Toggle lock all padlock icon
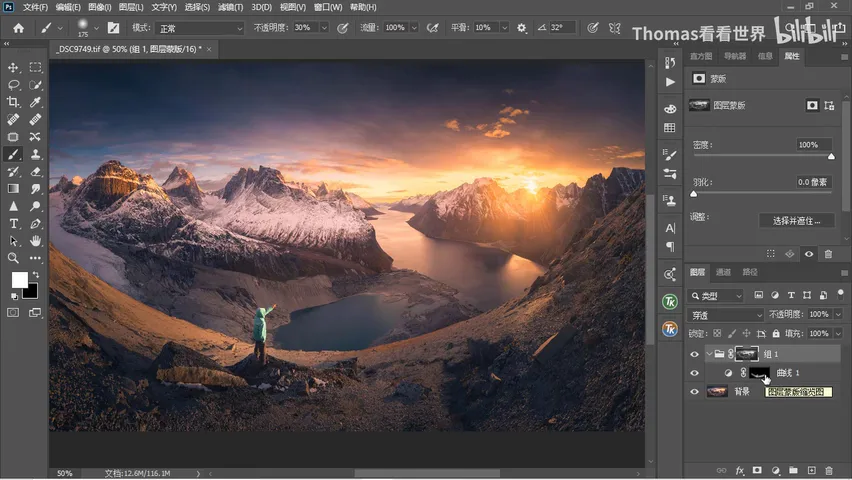The width and height of the screenshot is (852, 480). (776, 333)
